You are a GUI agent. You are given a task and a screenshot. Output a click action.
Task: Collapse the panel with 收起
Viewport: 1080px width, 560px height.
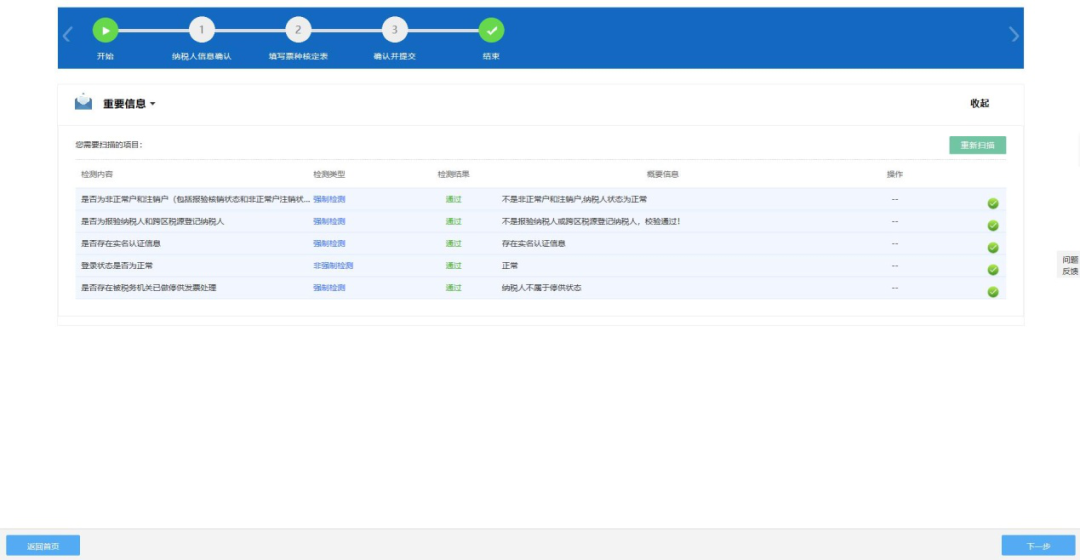point(979,103)
